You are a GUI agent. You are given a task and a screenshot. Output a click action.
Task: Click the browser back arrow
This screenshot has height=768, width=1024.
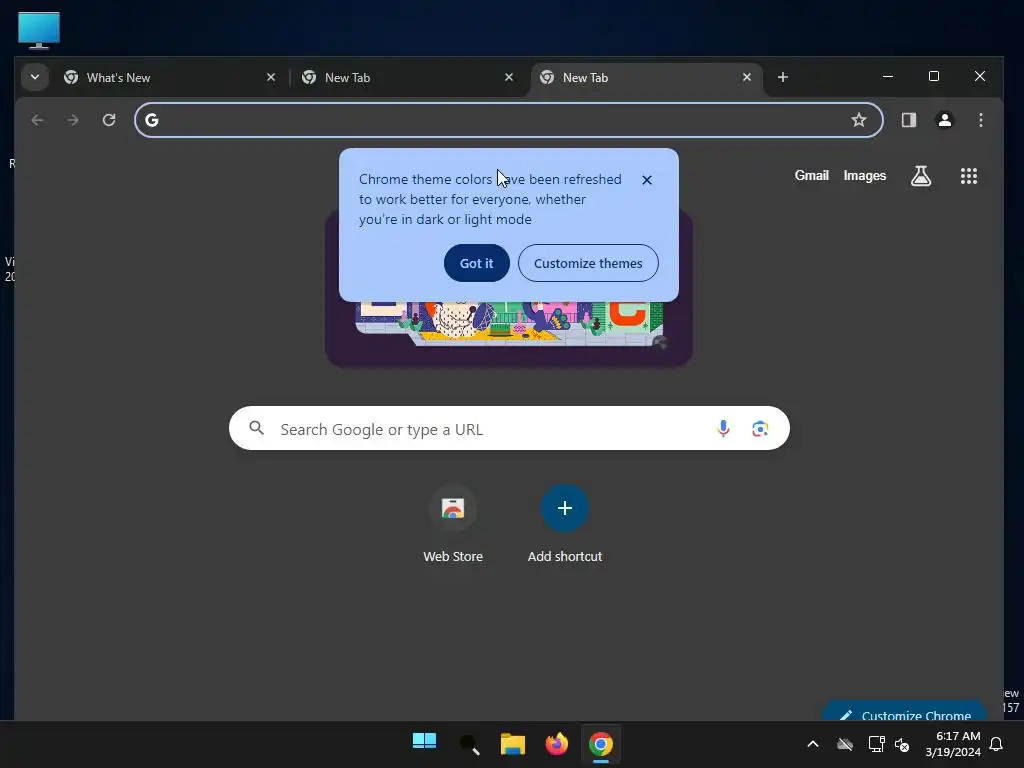(x=37, y=120)
